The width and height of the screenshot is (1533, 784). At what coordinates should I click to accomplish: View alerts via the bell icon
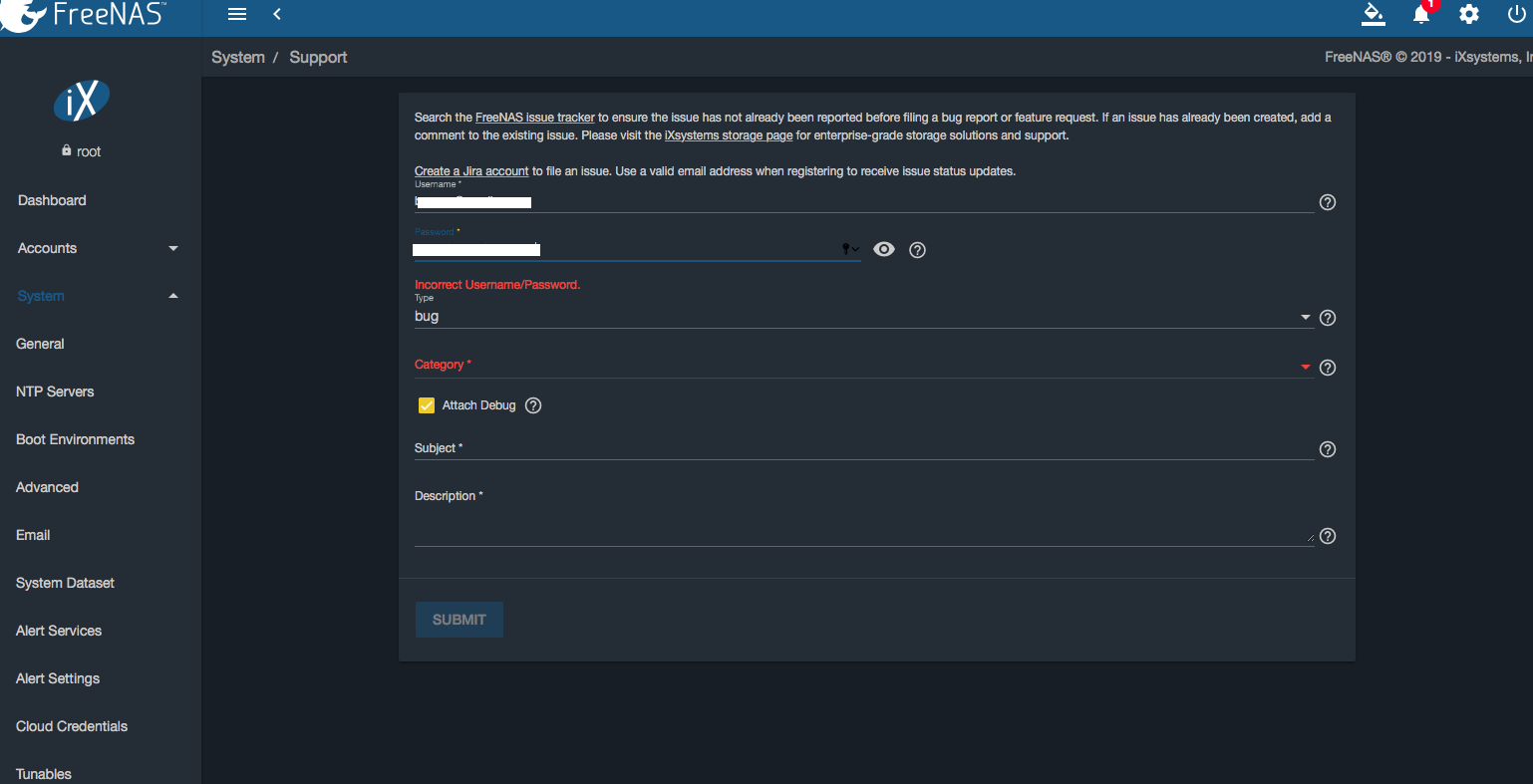click(x=1421, y=14)
